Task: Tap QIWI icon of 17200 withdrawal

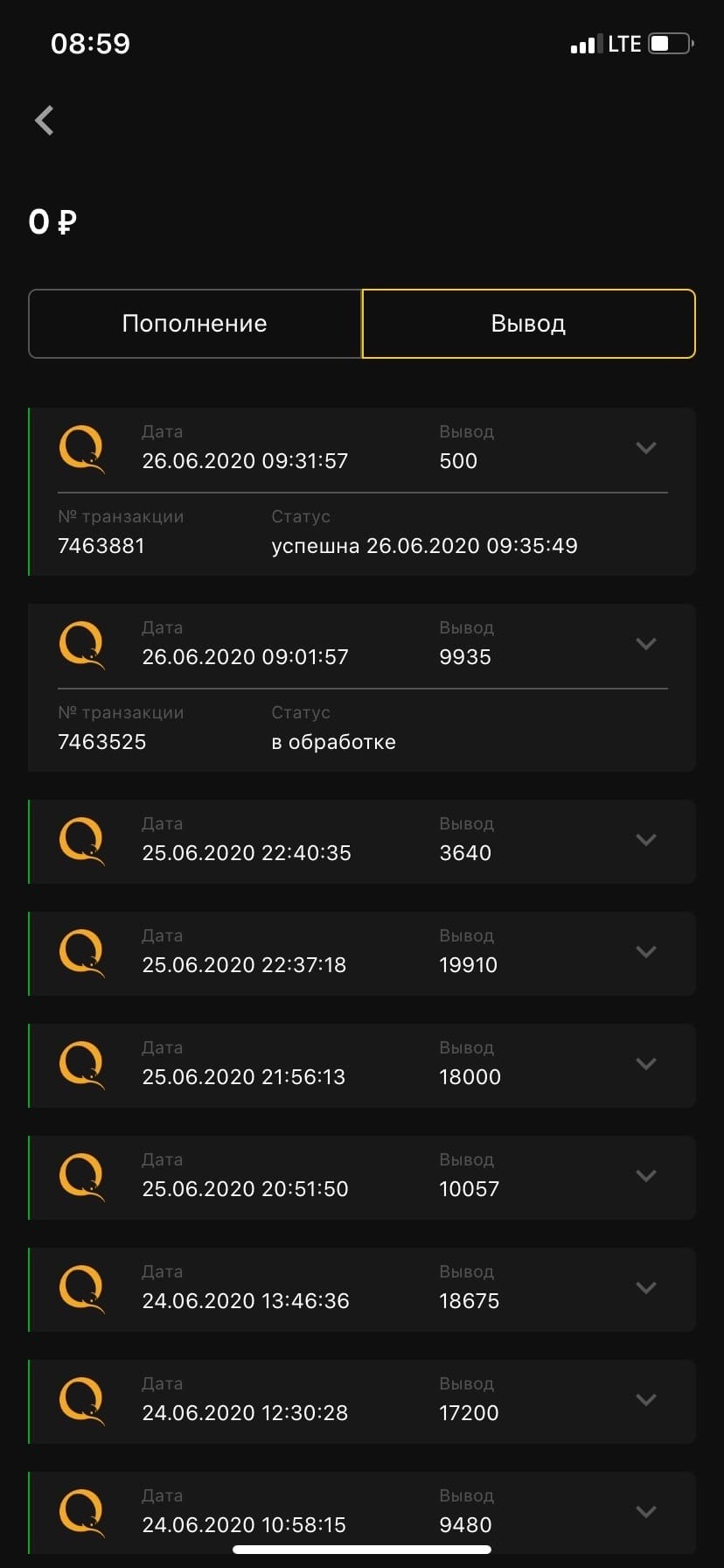Action: (81, 1400)
